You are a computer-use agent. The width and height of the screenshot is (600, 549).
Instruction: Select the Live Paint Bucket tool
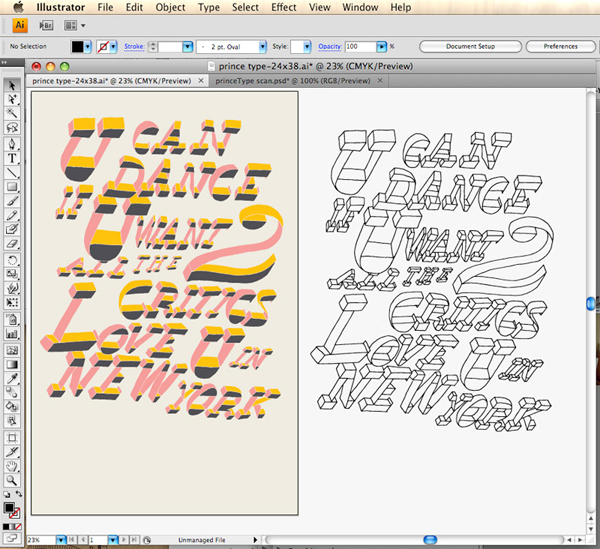12,406
